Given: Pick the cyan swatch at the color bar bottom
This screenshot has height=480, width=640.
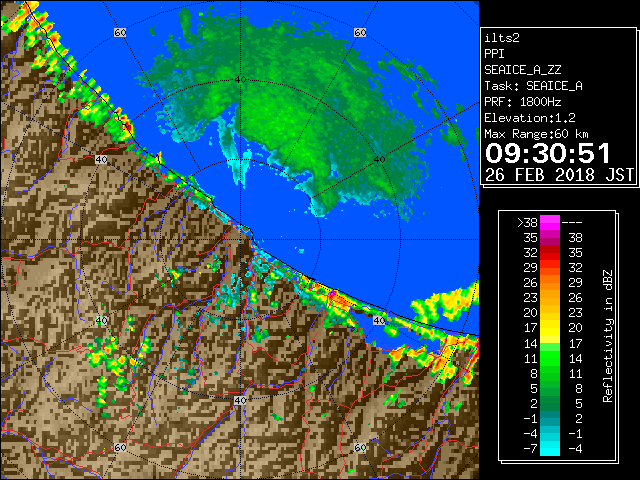Looking at the screenshot, I should click(550, 449).
